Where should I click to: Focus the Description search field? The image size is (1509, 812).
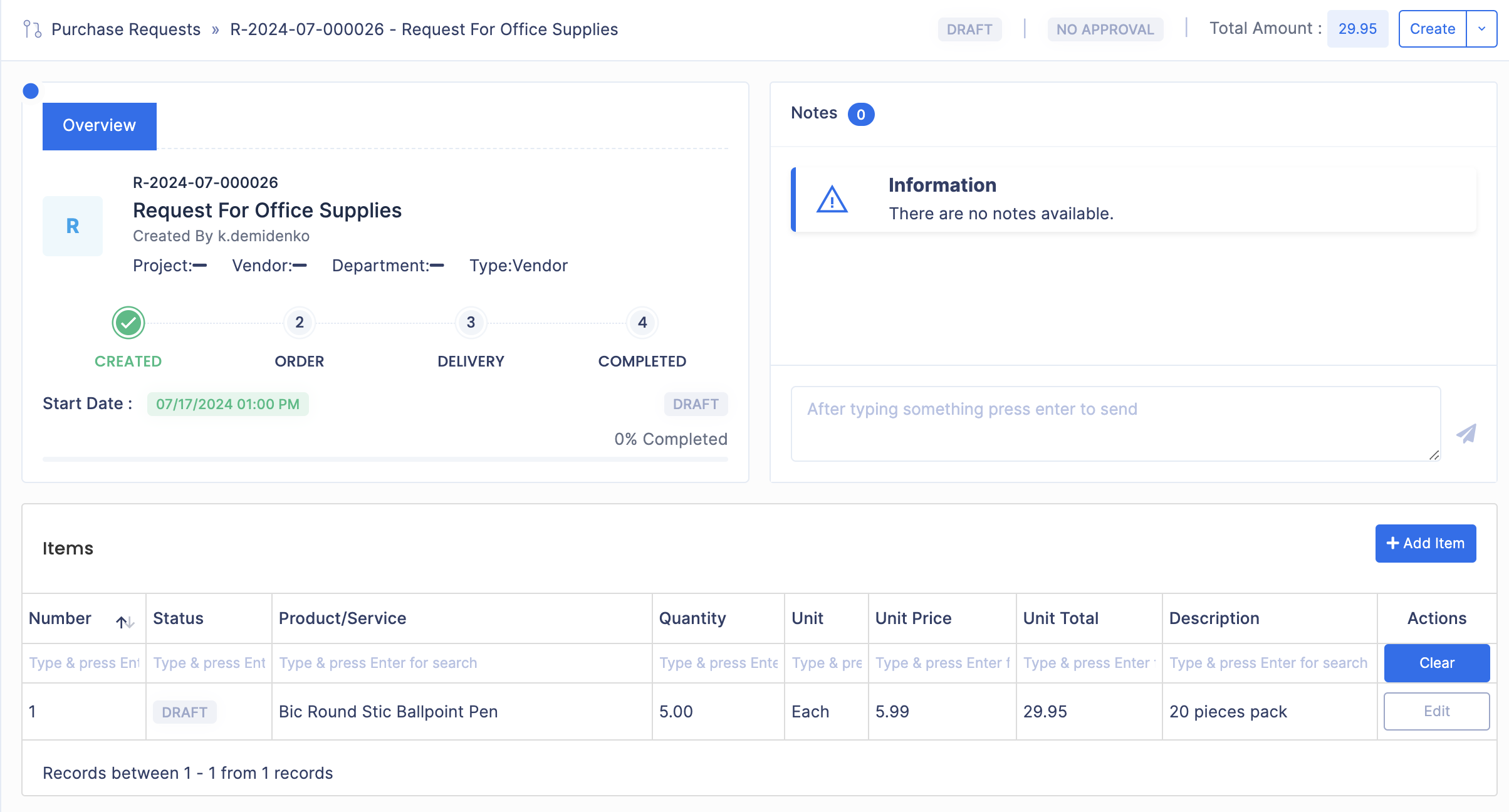point(1270,663)
